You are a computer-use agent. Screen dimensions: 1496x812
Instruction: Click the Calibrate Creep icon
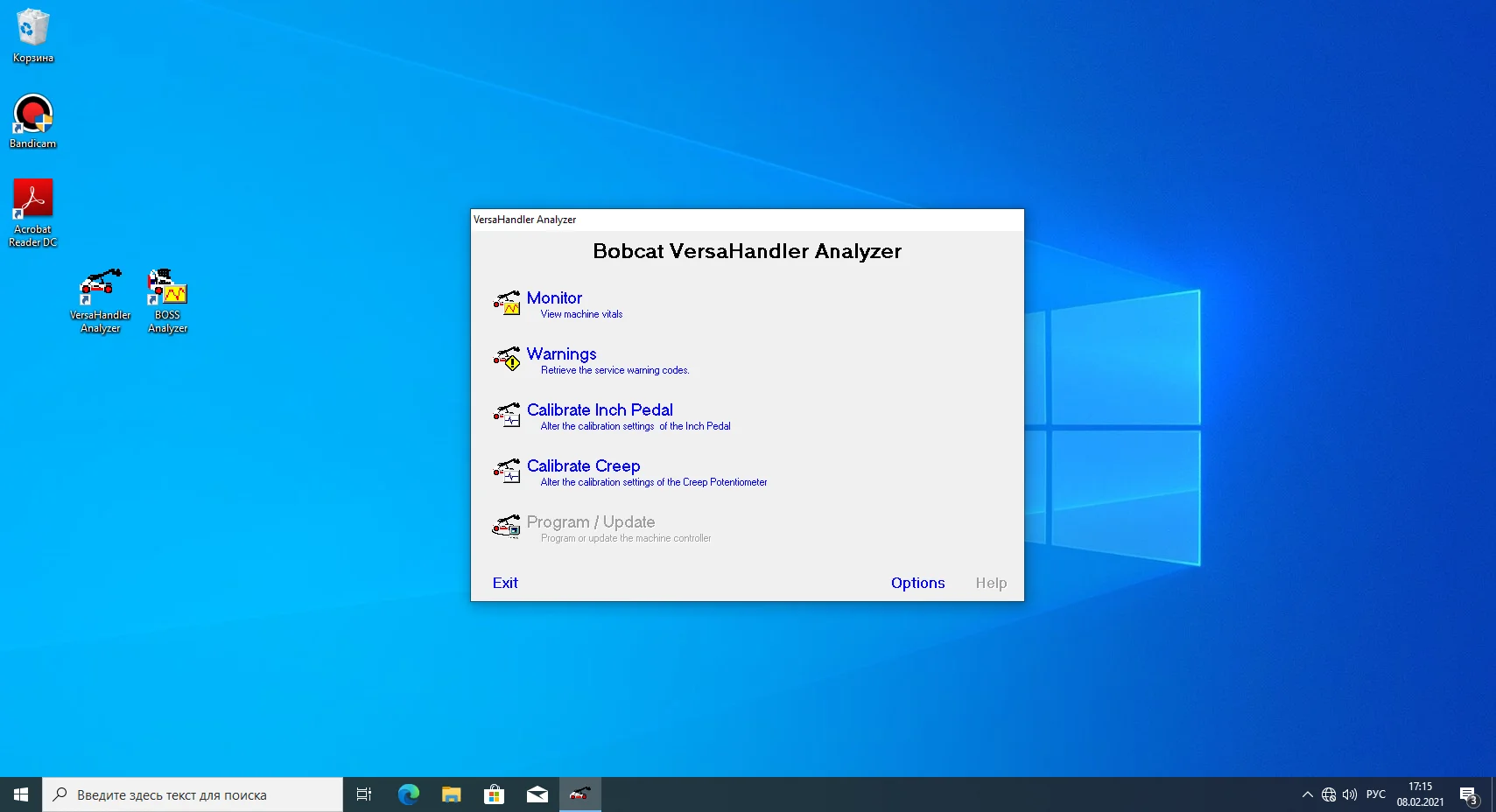click(x=507, y=471)
